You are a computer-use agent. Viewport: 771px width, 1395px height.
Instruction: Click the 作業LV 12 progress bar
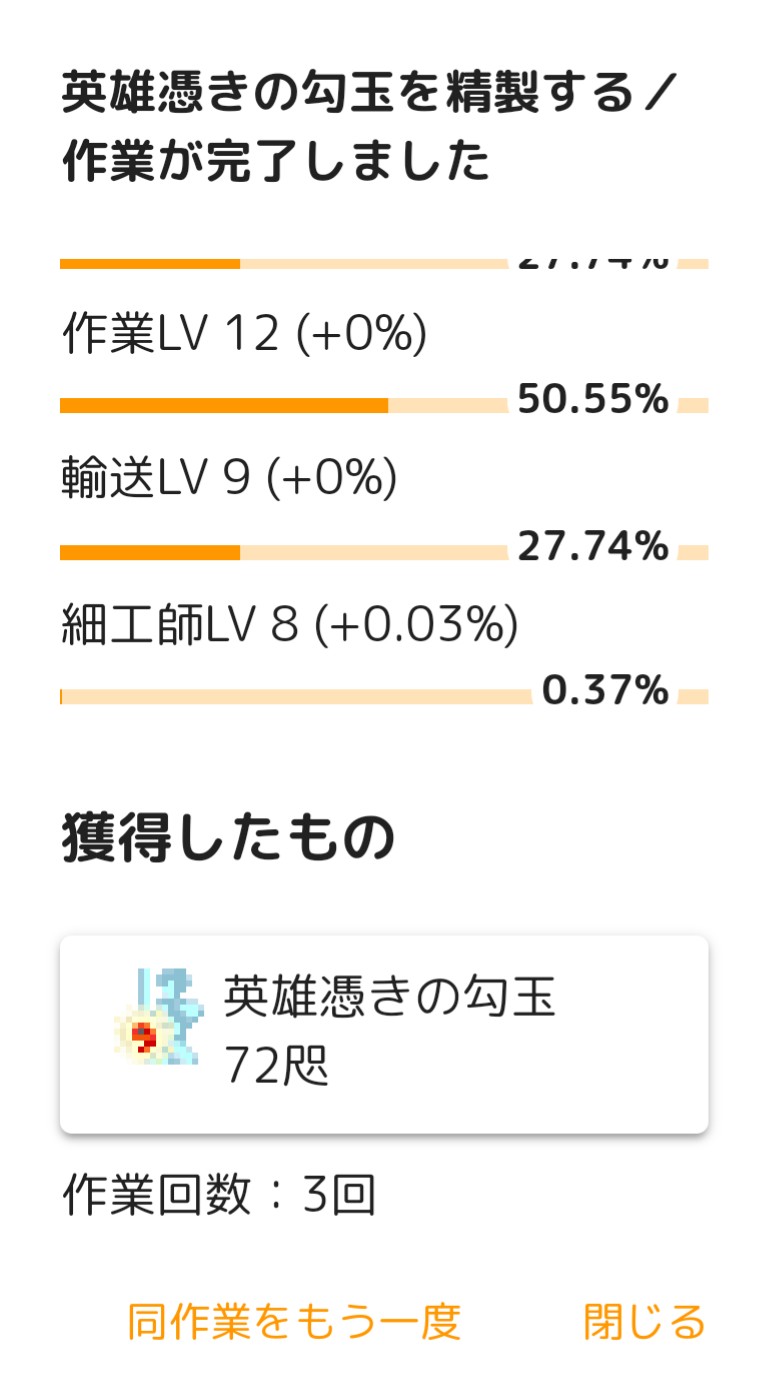(384, 405)
